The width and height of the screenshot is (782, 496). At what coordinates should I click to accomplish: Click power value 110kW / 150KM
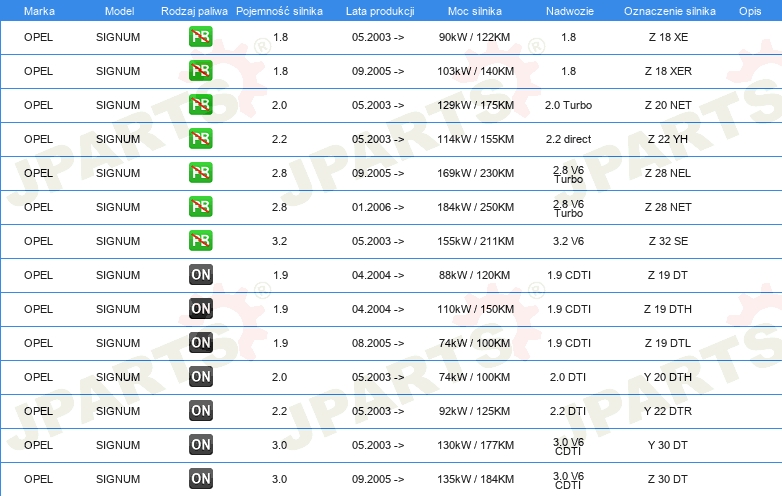point(476,309)
